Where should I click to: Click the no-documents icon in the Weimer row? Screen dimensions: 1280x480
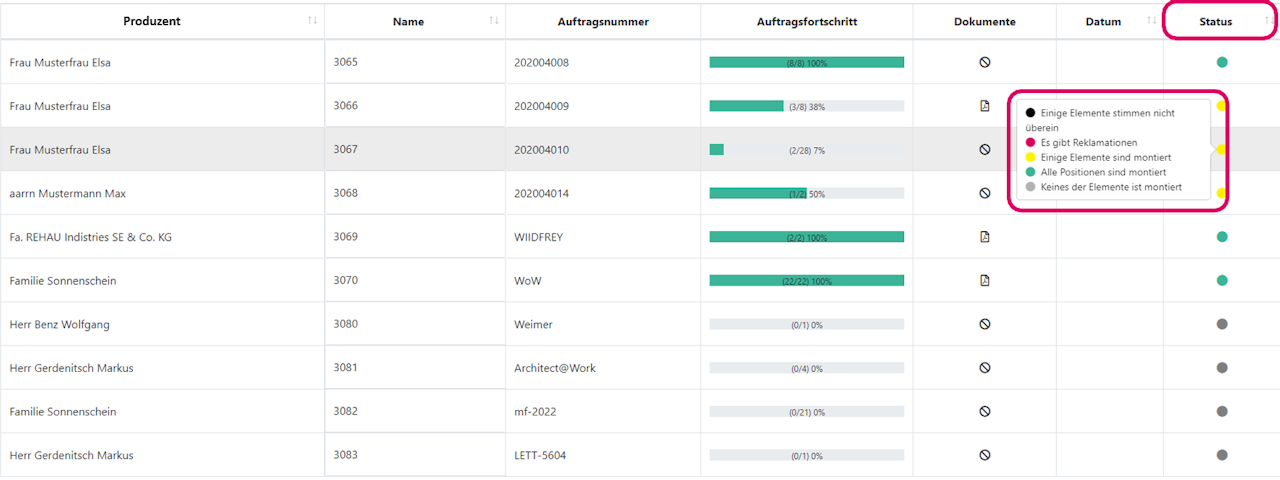[x=984, y=324]
